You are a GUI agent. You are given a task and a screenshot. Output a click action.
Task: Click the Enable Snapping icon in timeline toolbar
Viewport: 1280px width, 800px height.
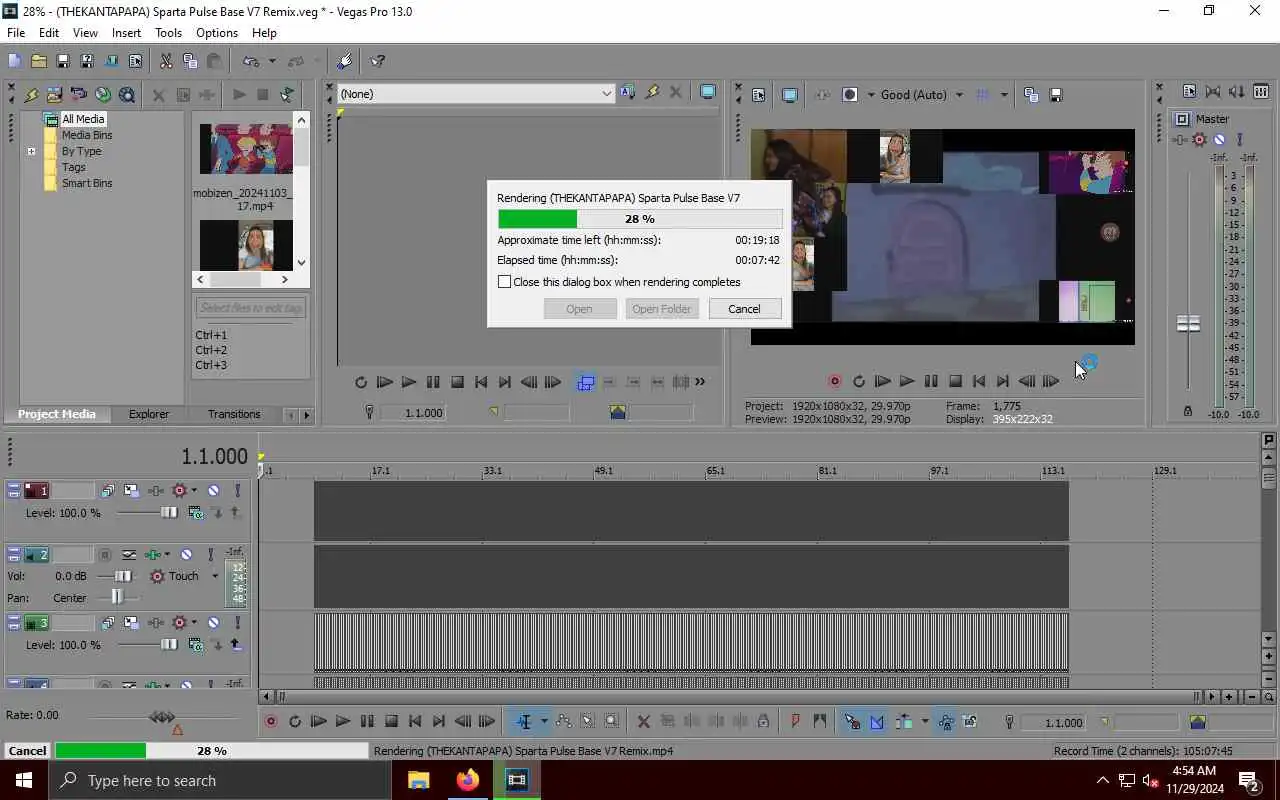(852, 721)
